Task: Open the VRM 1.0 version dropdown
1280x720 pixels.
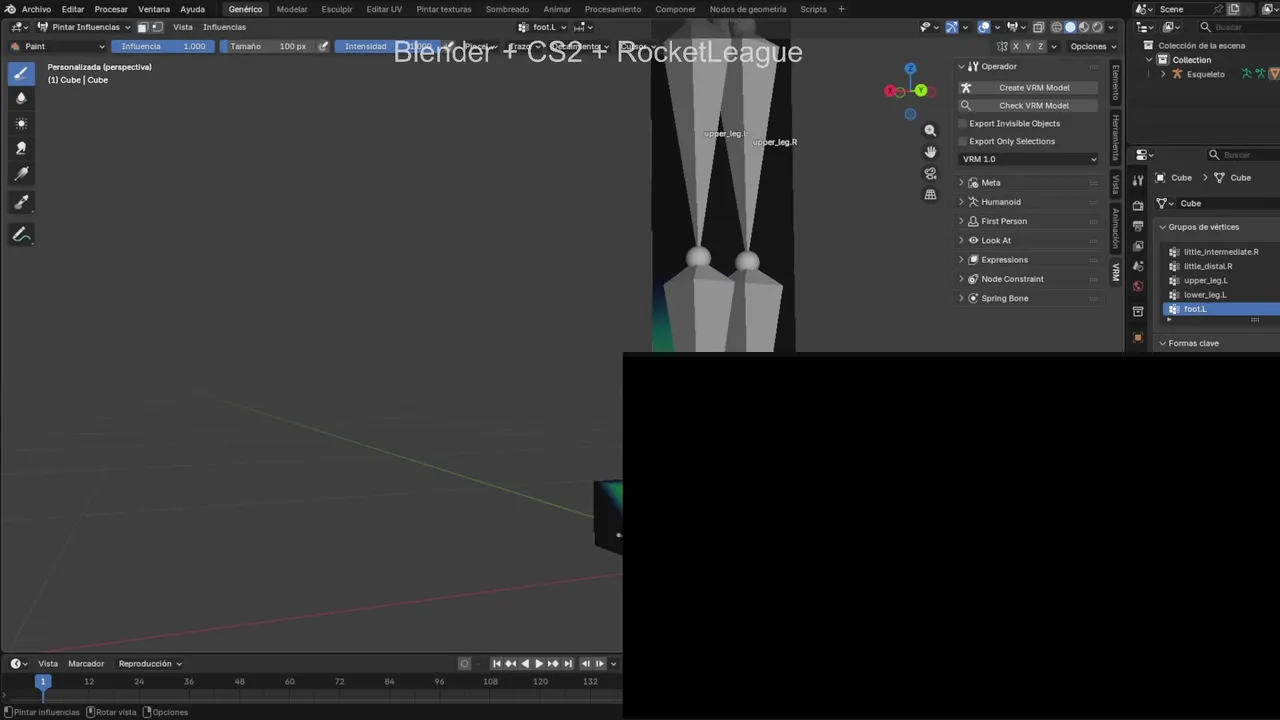Action: 1029,159
